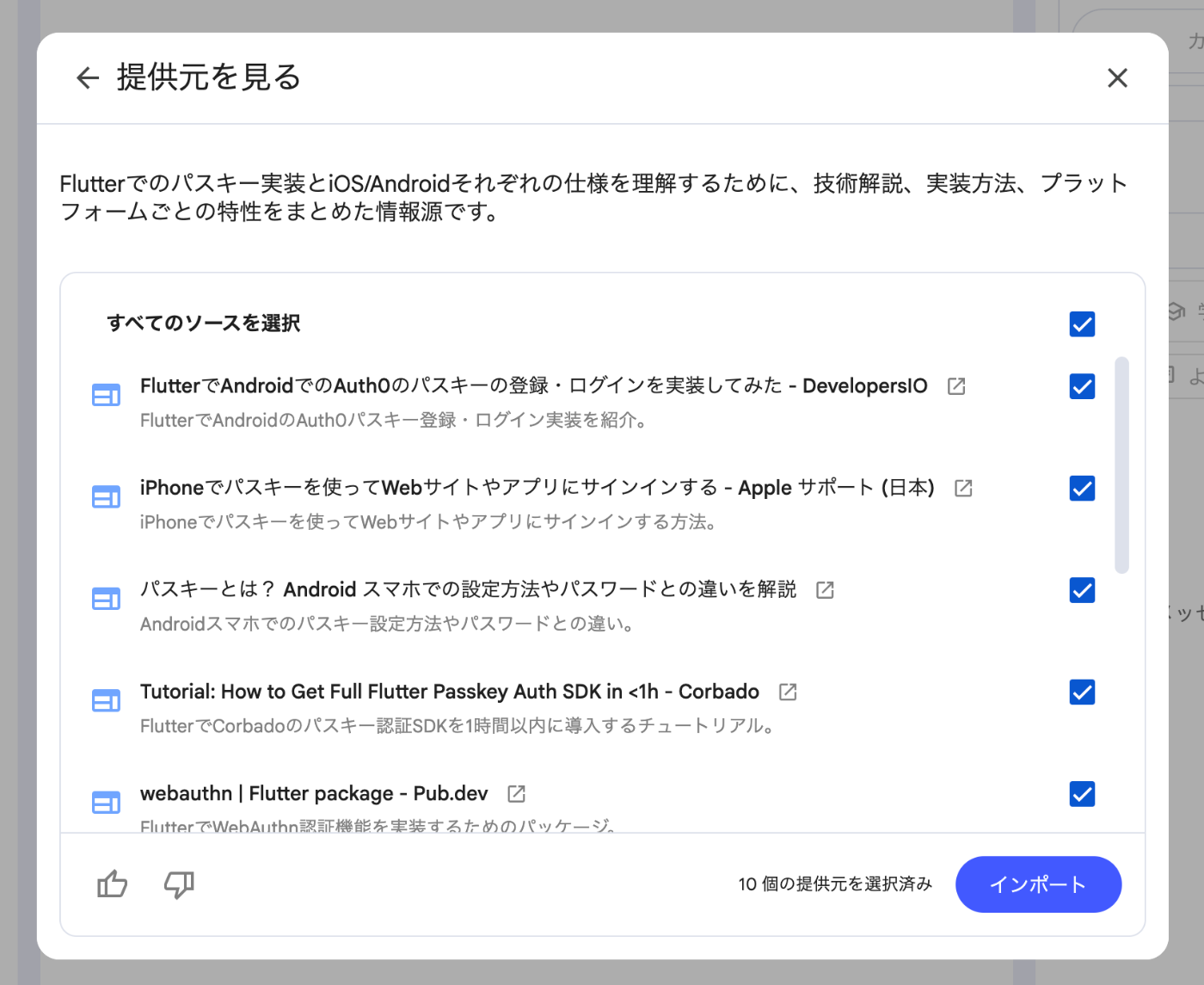Open external link for パスキーとは Android source
This screenshot has width=1204, height=985.
825,590
